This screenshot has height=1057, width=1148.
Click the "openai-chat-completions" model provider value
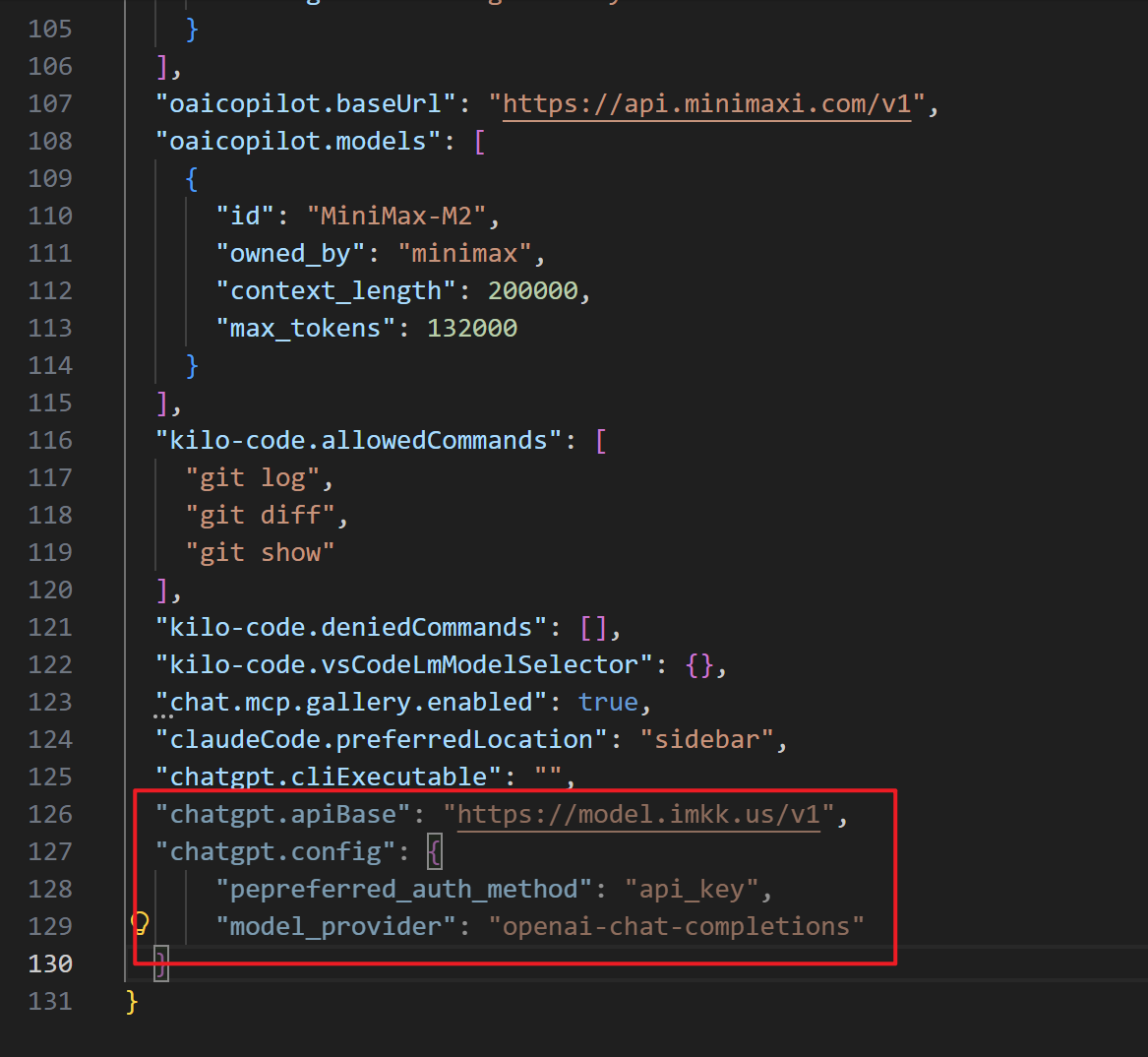[676, 927]
